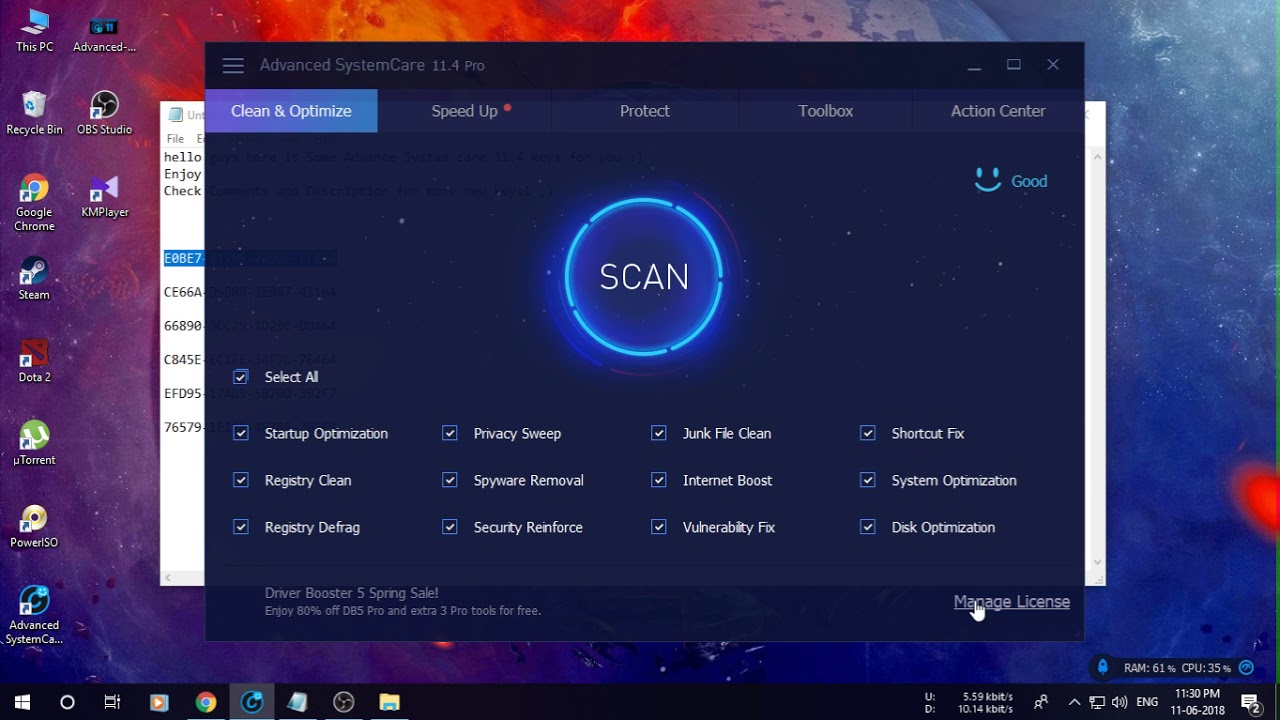Select the Advanced-... desktop shortcut

point(104,33)
